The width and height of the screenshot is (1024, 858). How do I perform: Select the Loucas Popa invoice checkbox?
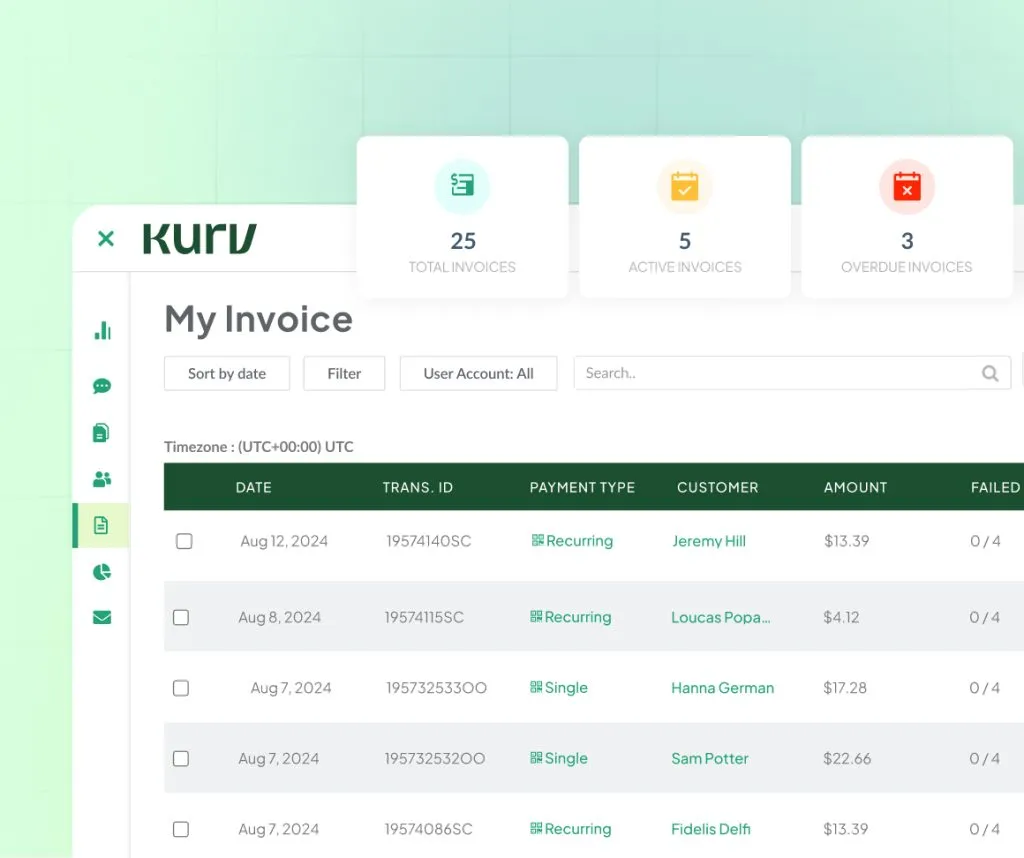pos(181,618)
